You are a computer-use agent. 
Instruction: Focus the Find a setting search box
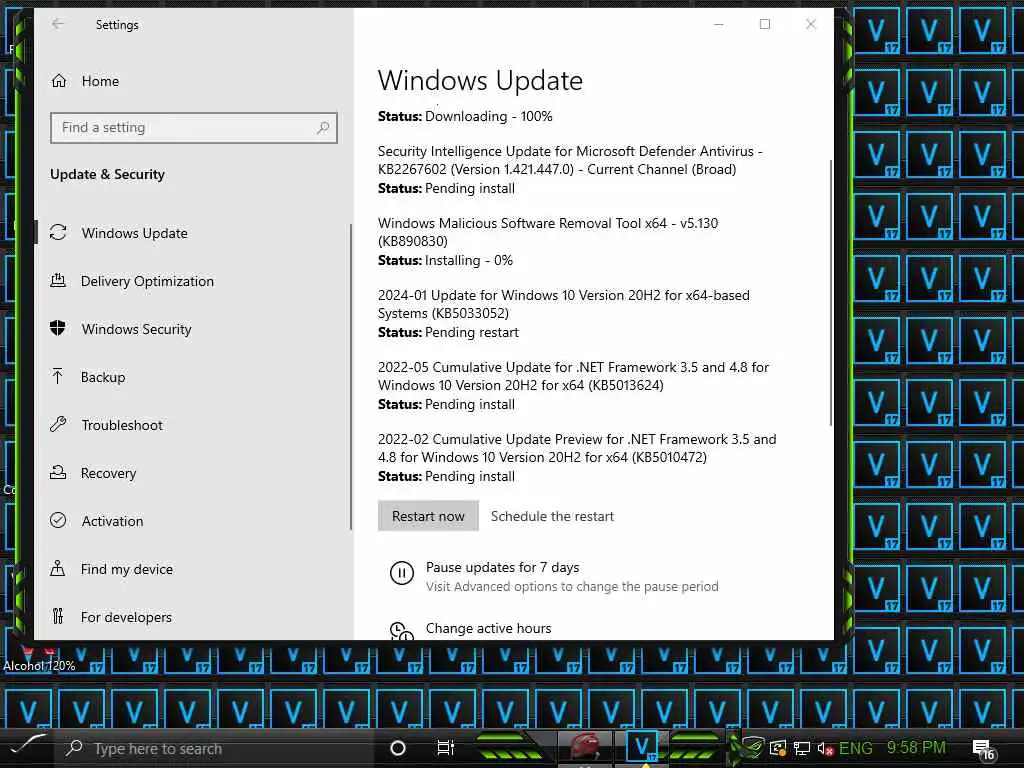[193, 128]
